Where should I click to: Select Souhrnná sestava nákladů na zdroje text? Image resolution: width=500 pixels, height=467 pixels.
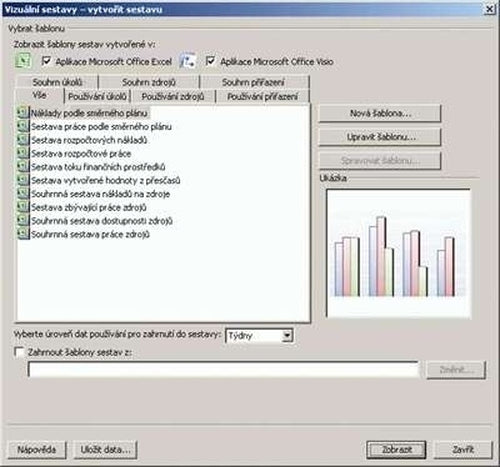coord(101,194)
